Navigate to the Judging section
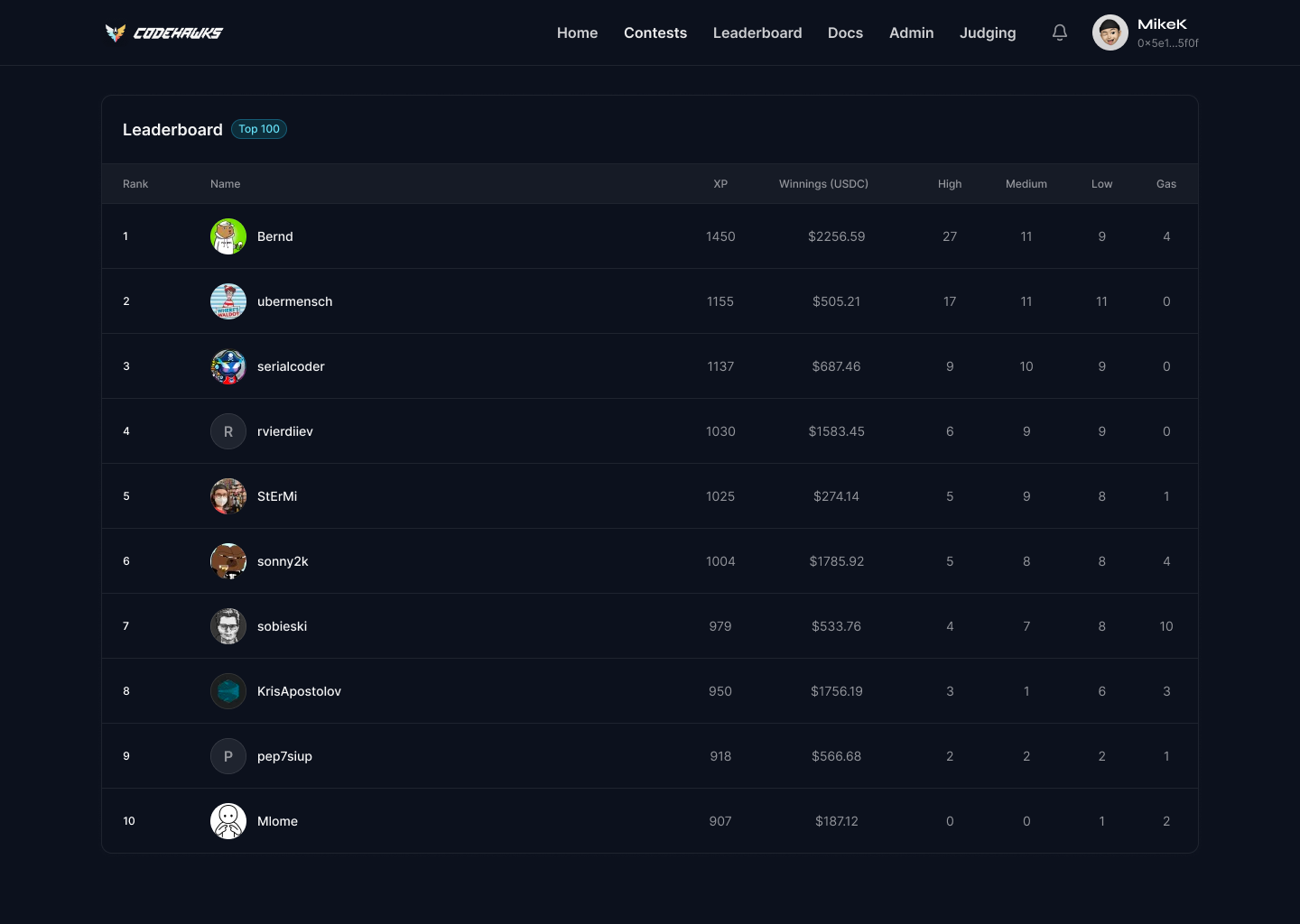The image size is (1300, 924). click(987, 32)
